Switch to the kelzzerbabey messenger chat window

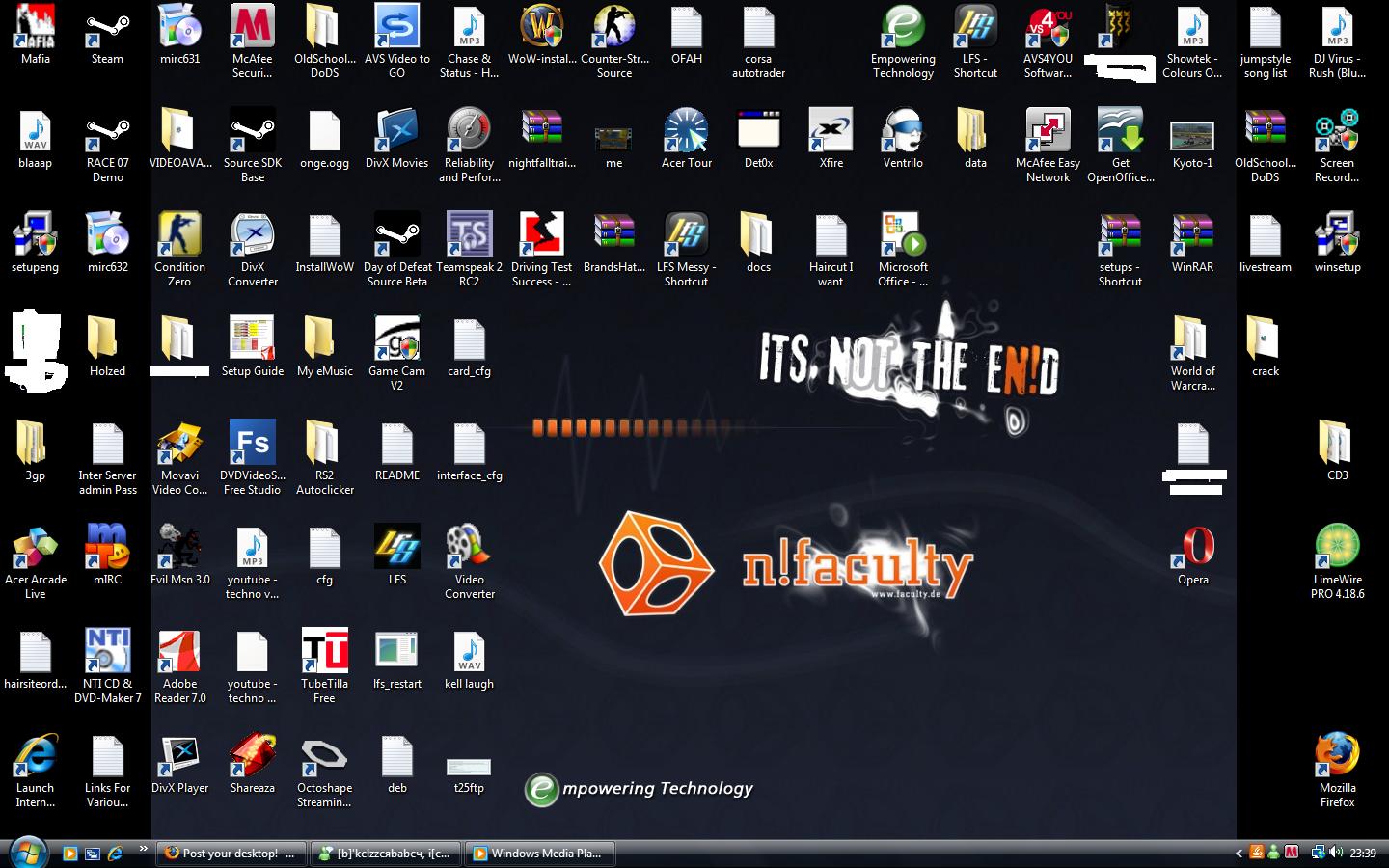(x=386, y=854)
